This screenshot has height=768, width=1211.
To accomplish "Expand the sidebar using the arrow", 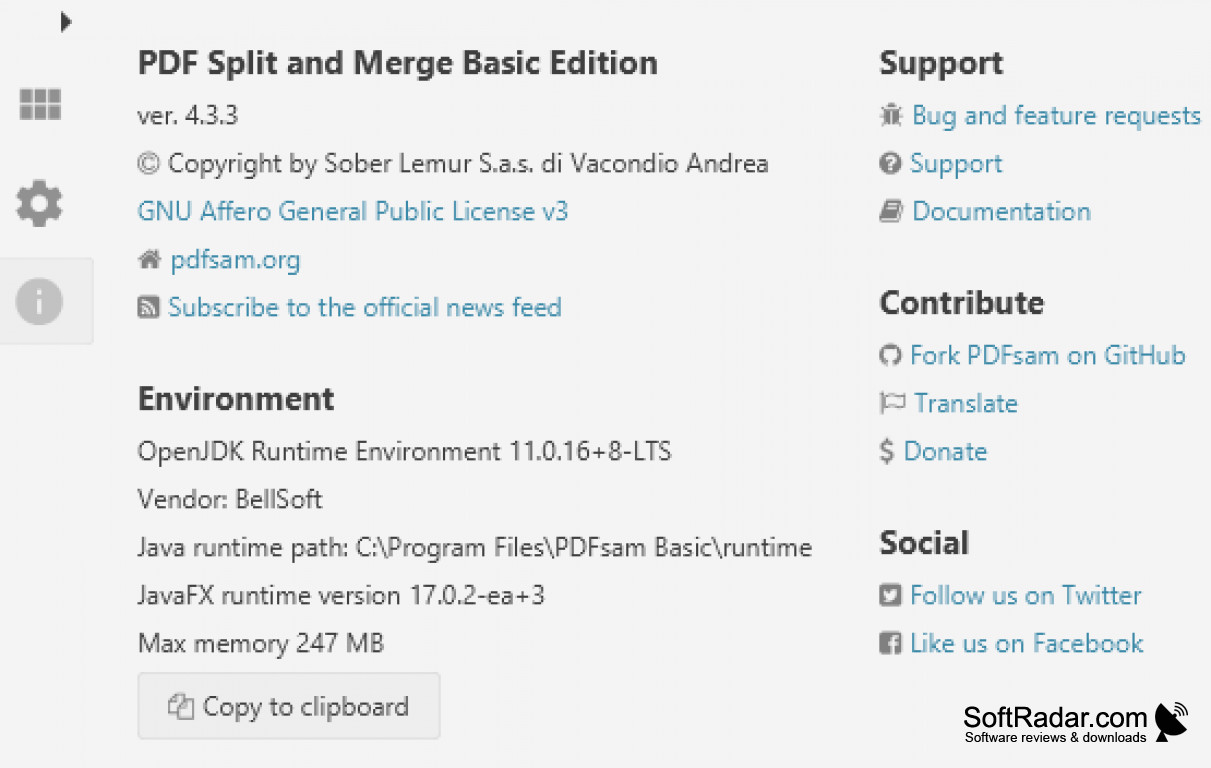I will (x=66, y=21).
